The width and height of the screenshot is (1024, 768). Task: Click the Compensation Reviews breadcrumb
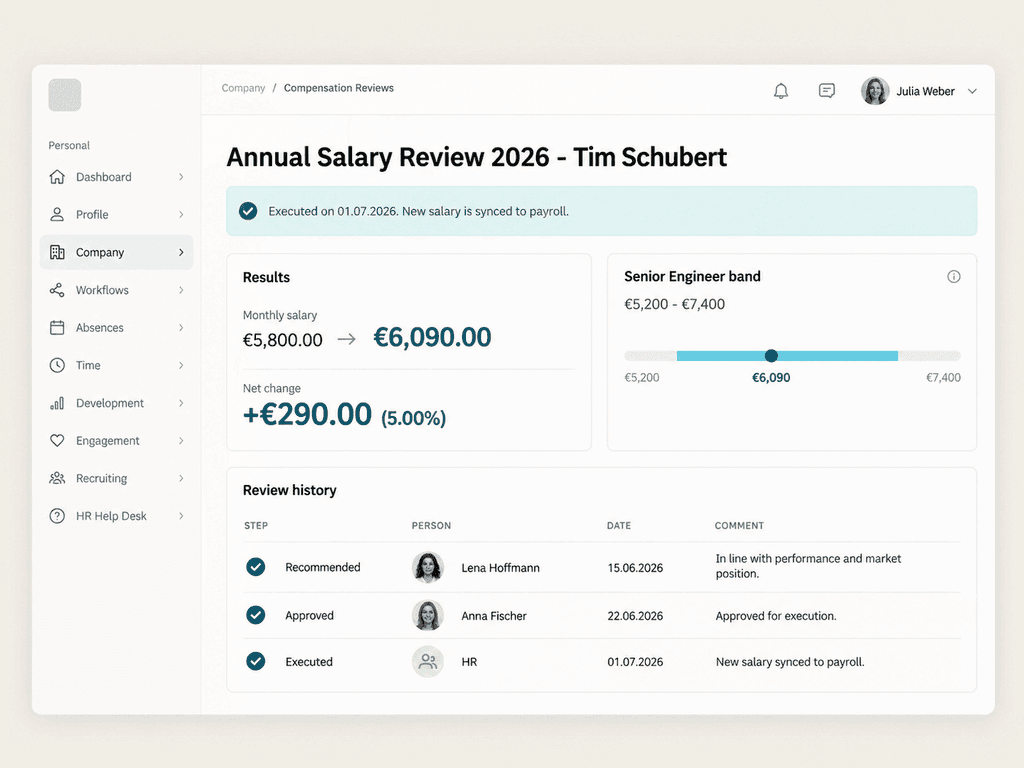tap(338, 88)
